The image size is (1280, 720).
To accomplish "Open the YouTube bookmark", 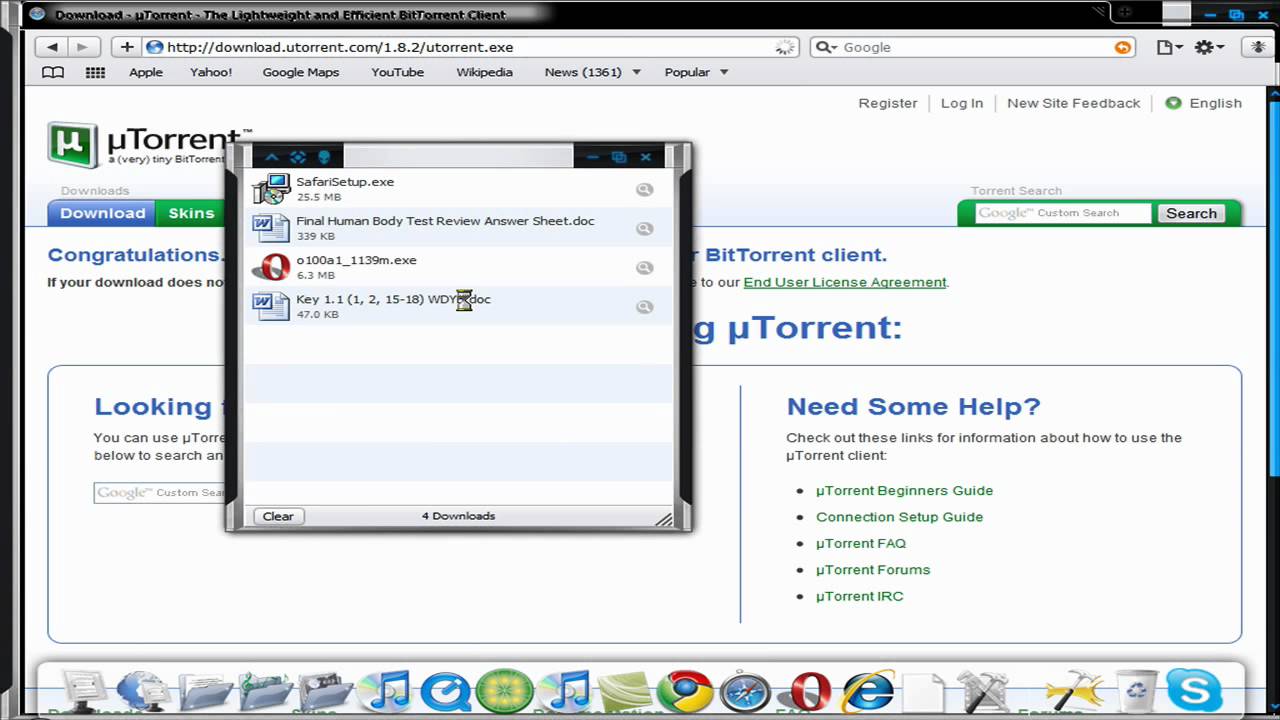I will click(x=397, y=72).
